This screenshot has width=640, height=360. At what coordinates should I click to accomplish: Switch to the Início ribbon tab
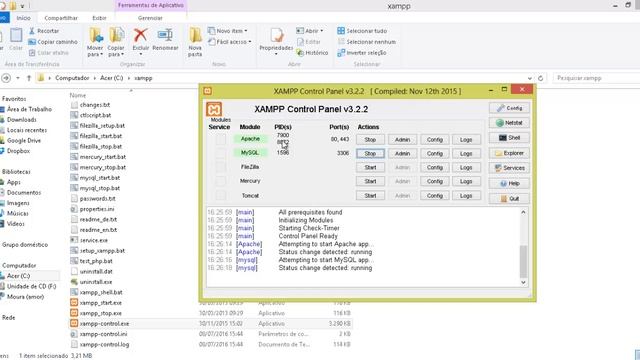23,18
